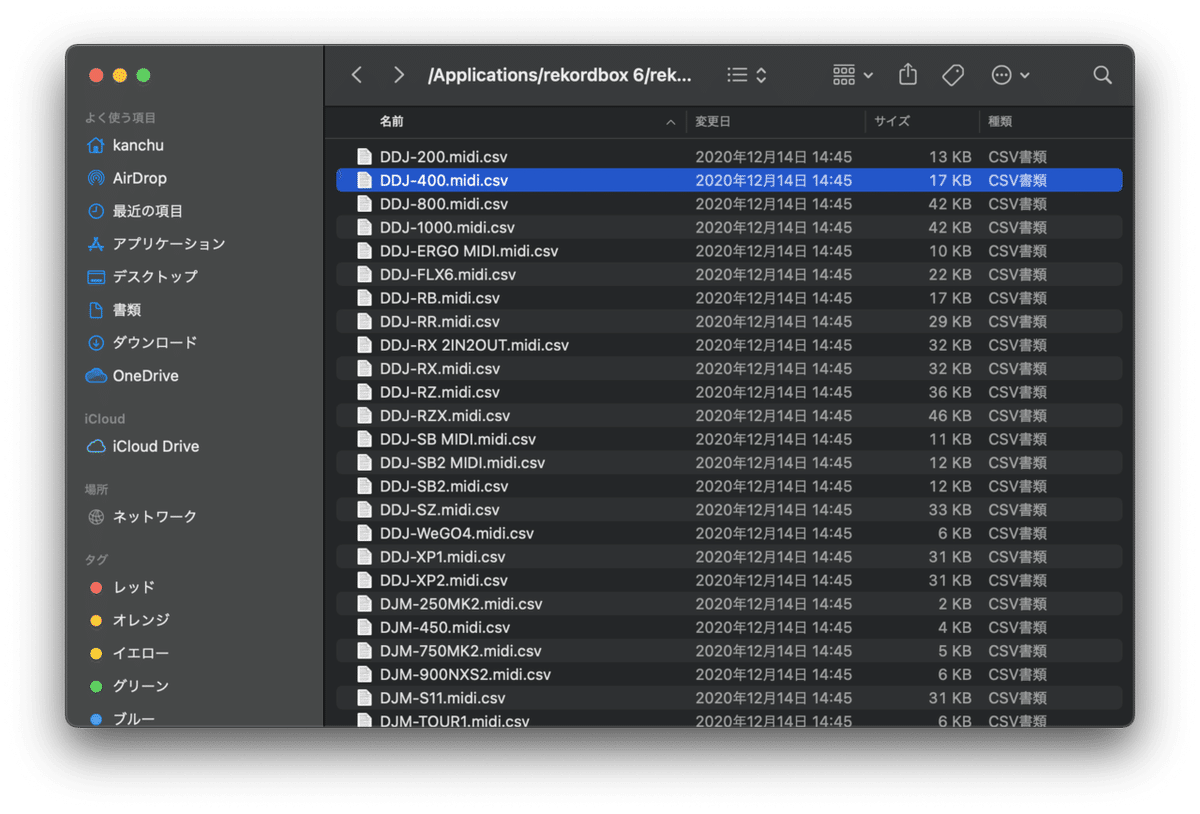
Task: Select デスクトップ in sidebar
Action: coord(155,277)
